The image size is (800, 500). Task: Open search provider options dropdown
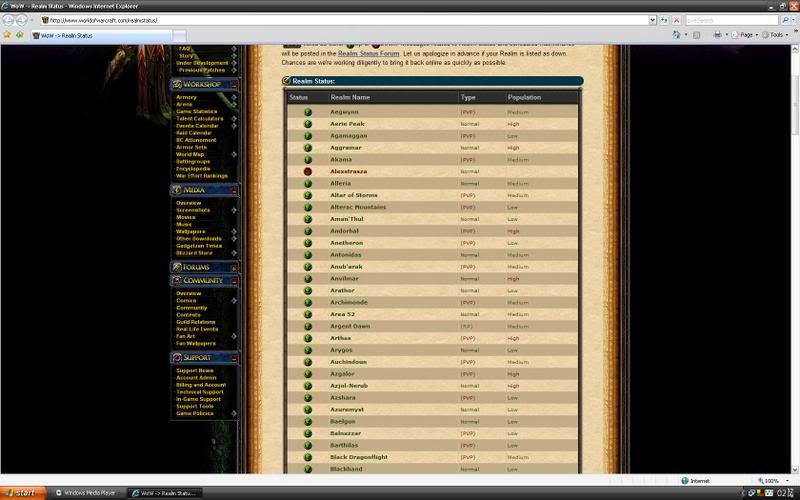click(793, 20)
